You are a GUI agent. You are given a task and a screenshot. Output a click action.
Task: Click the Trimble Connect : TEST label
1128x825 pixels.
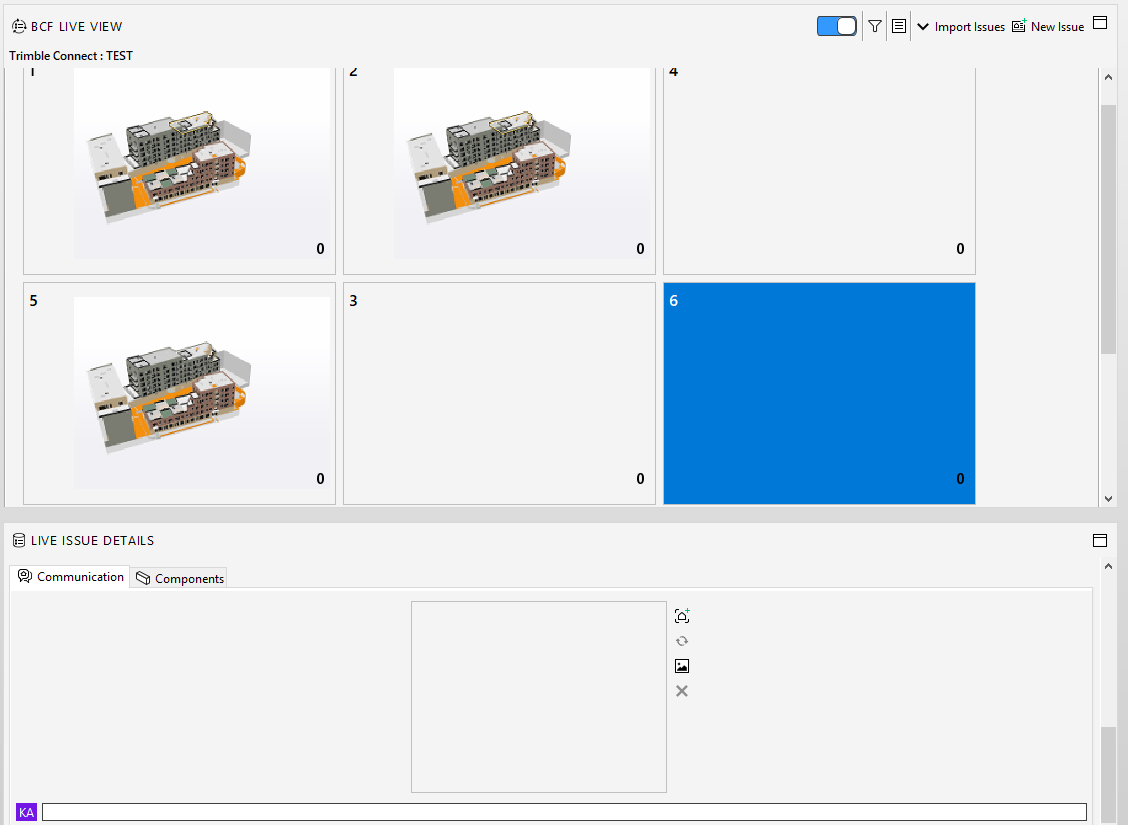click(71, 55)
